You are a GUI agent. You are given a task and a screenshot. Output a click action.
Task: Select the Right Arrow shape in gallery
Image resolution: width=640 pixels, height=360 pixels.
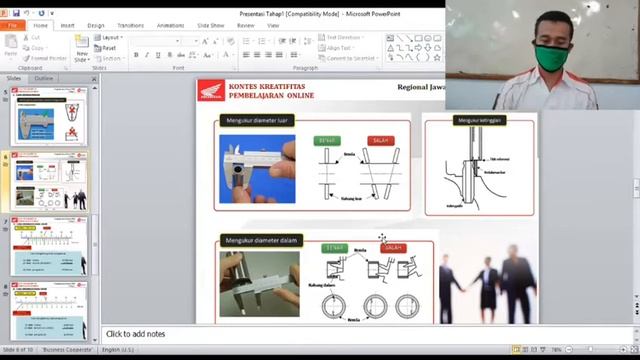click(418, 48)
